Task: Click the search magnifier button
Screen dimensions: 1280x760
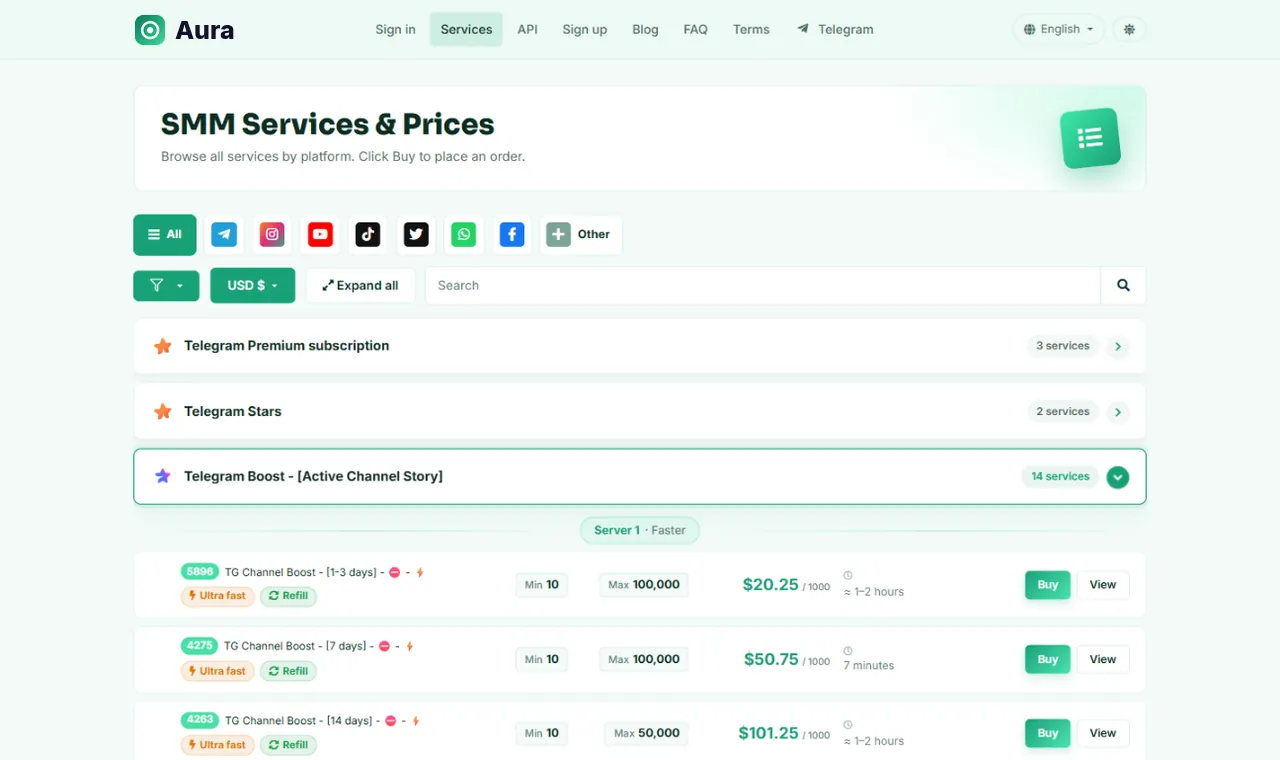Action: click(x=1123, y=285)
